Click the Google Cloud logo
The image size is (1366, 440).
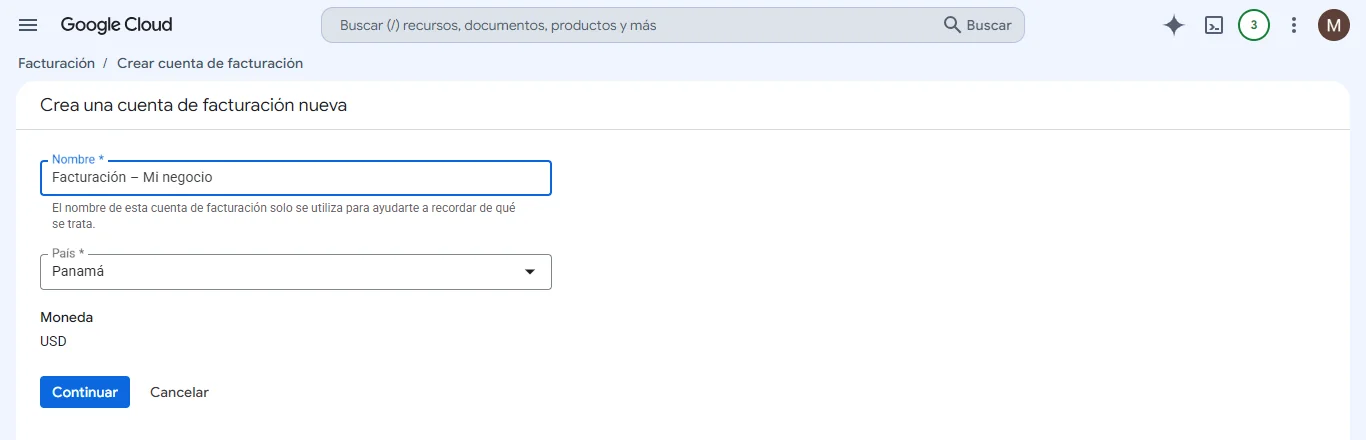[x=116, y=25]
